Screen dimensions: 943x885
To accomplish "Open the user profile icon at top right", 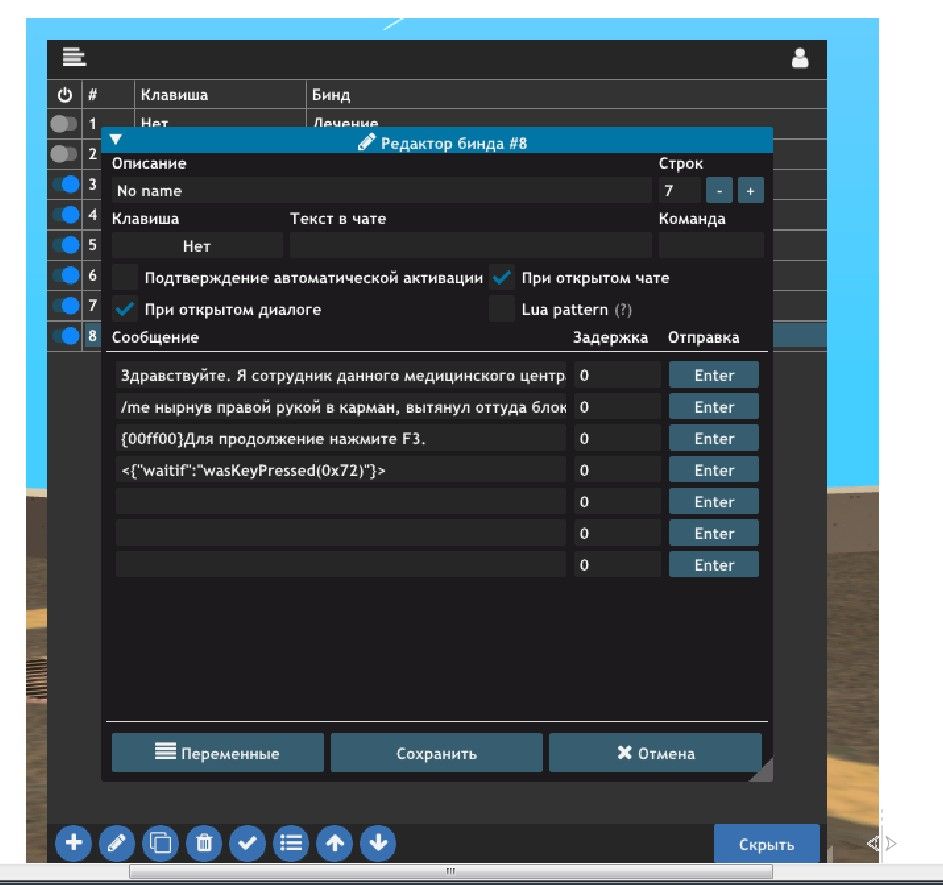I will [800, 58].
